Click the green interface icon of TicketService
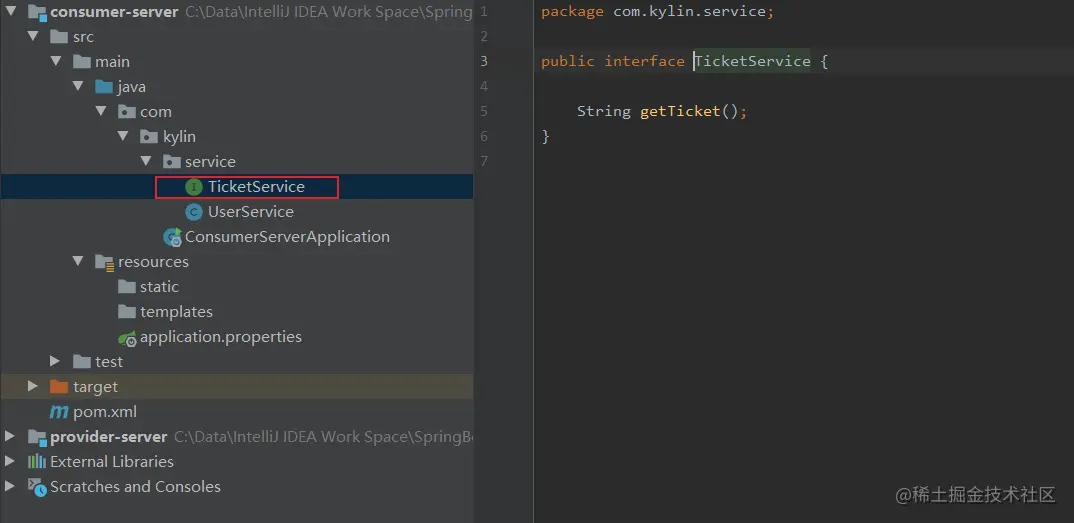 point(194,187)
